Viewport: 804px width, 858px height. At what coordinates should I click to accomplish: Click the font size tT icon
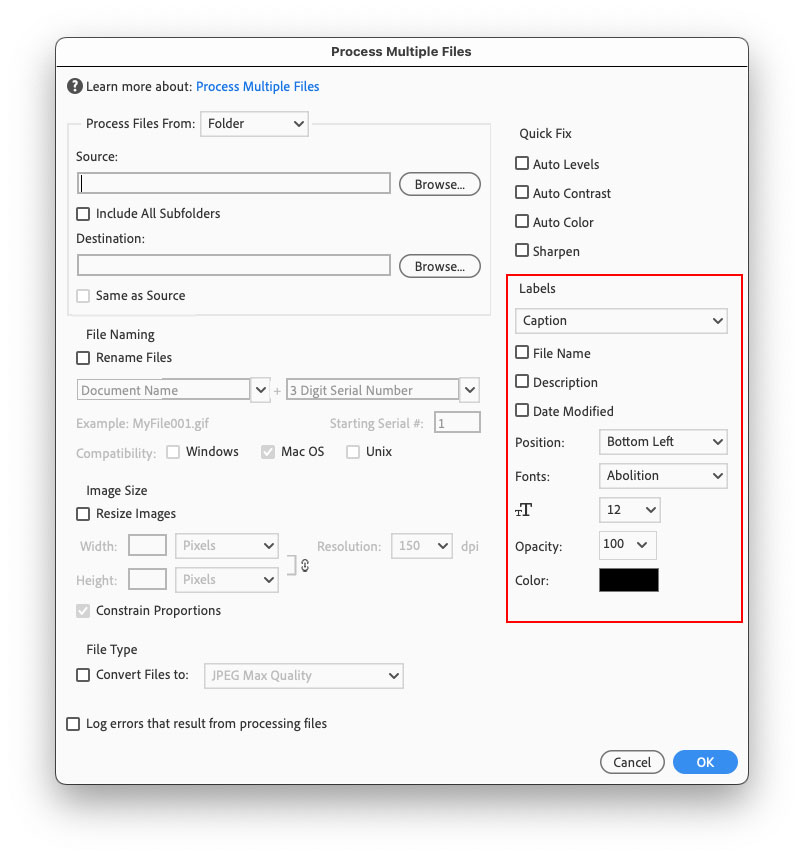(x=523, y=510)
